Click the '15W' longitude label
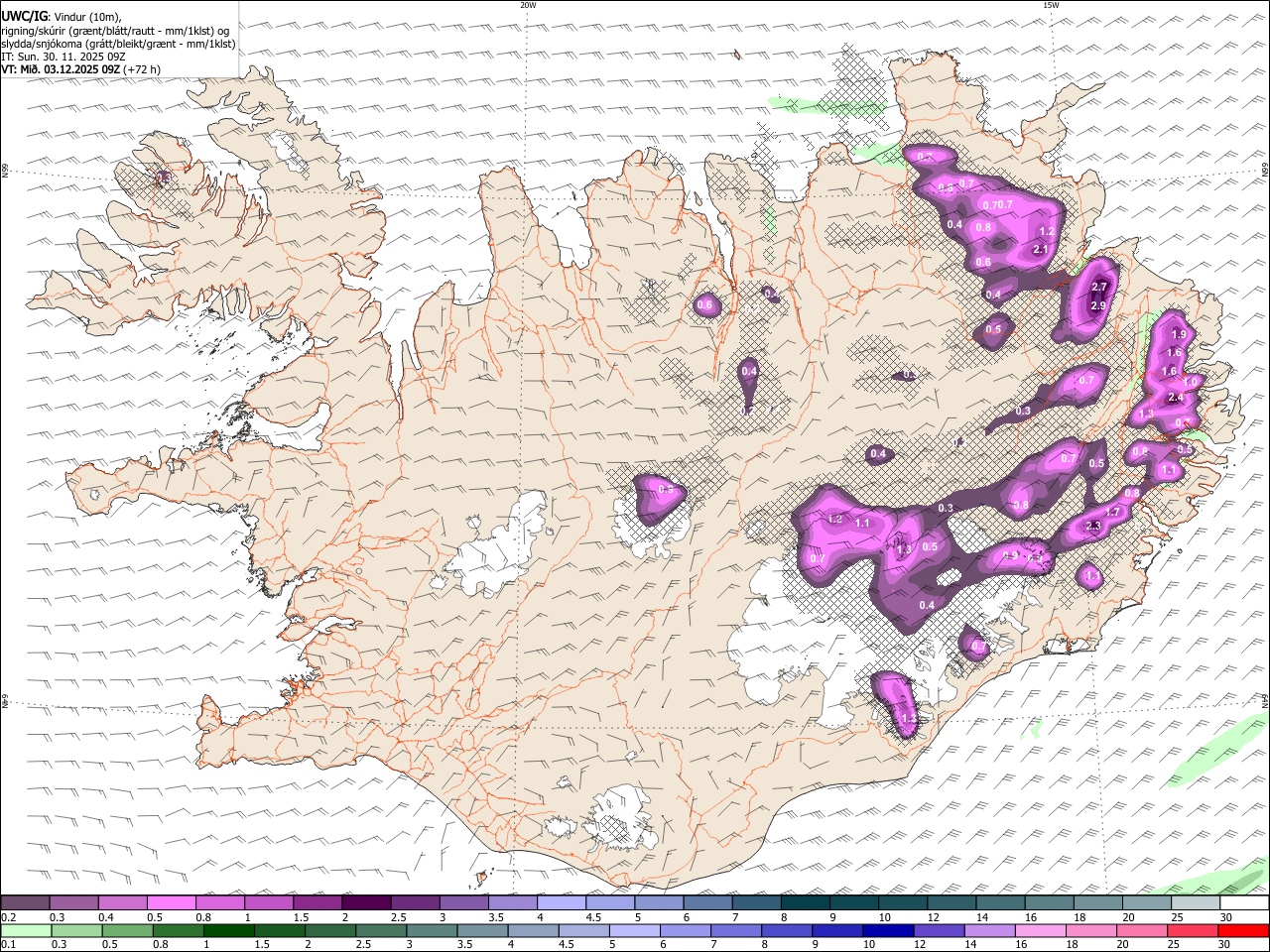 (x=1051, y=5)
